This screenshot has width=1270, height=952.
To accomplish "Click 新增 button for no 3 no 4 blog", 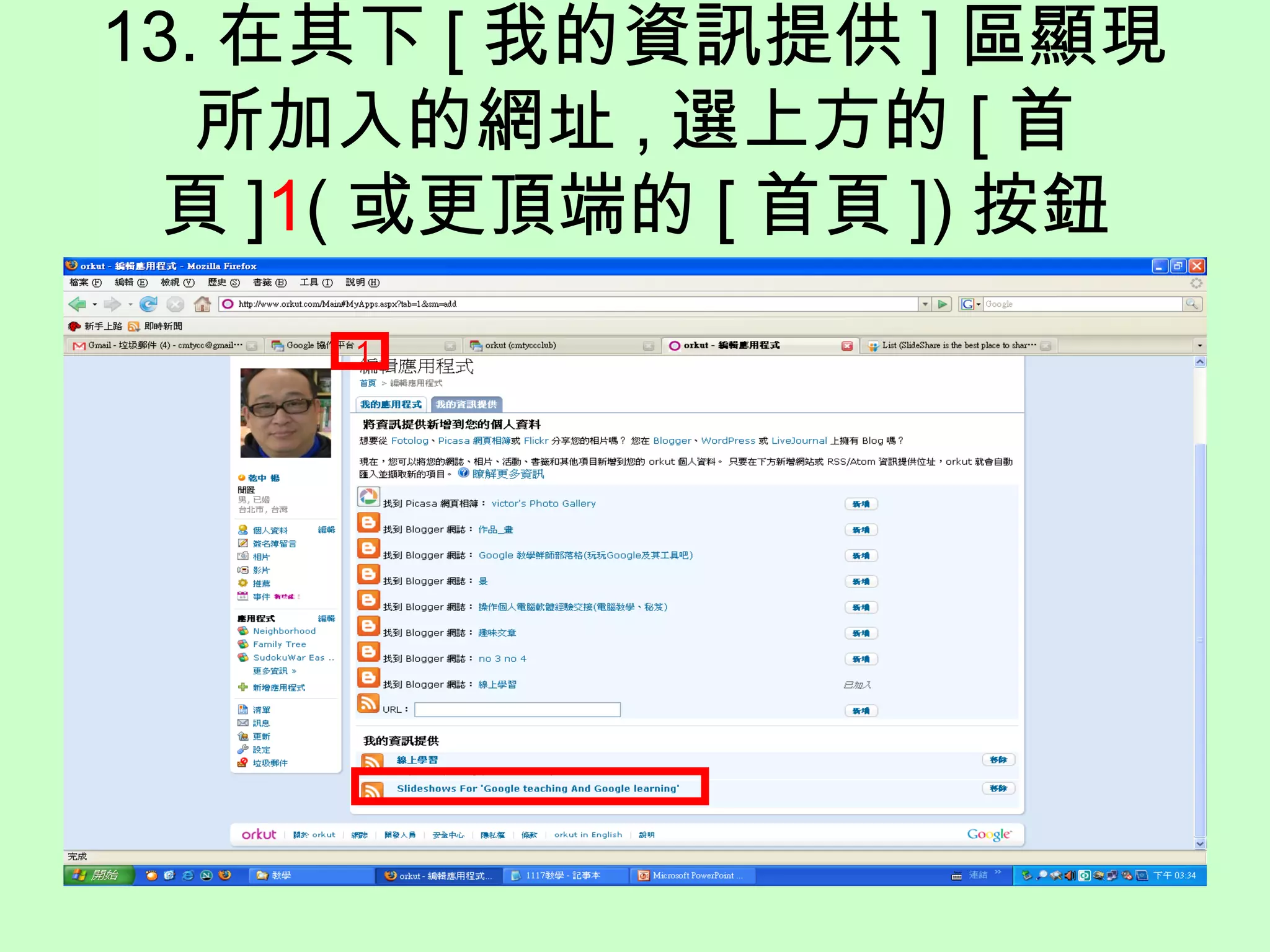I will [861, 659].
